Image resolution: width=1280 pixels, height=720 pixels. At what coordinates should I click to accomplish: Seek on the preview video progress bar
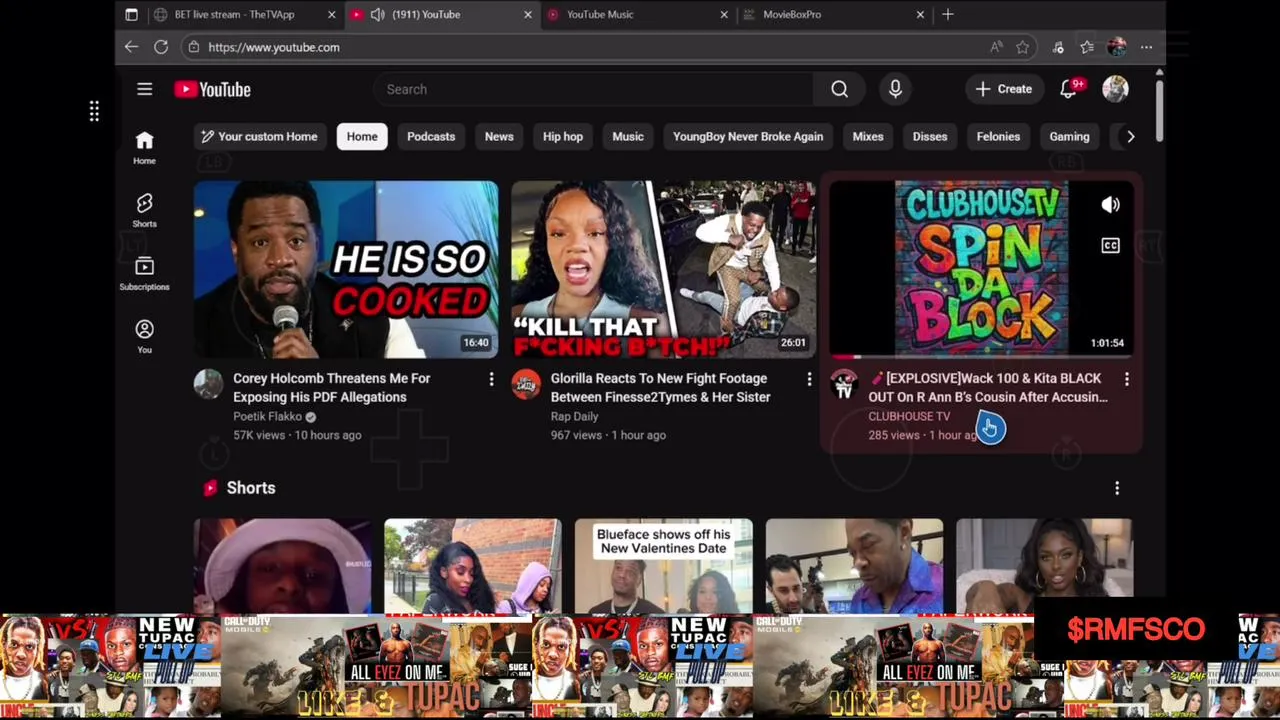[x=981, y=356]
